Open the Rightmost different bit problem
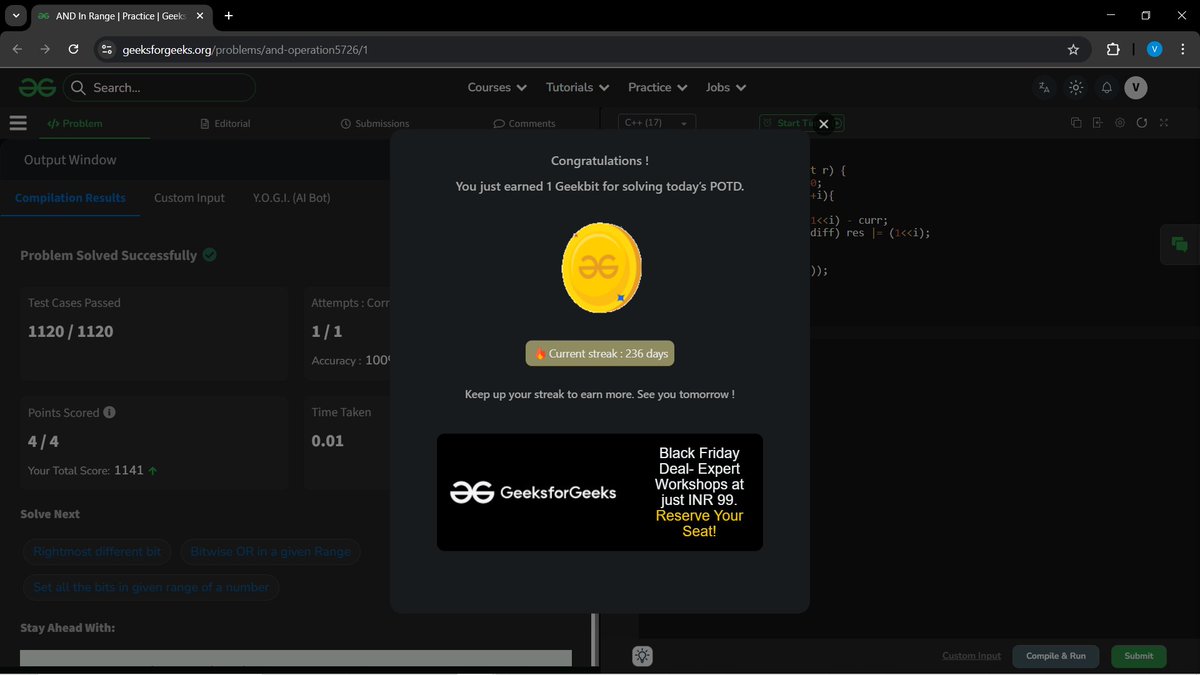Image resolution: width=1200 pixels, height=675 pixels. point(97,551)
